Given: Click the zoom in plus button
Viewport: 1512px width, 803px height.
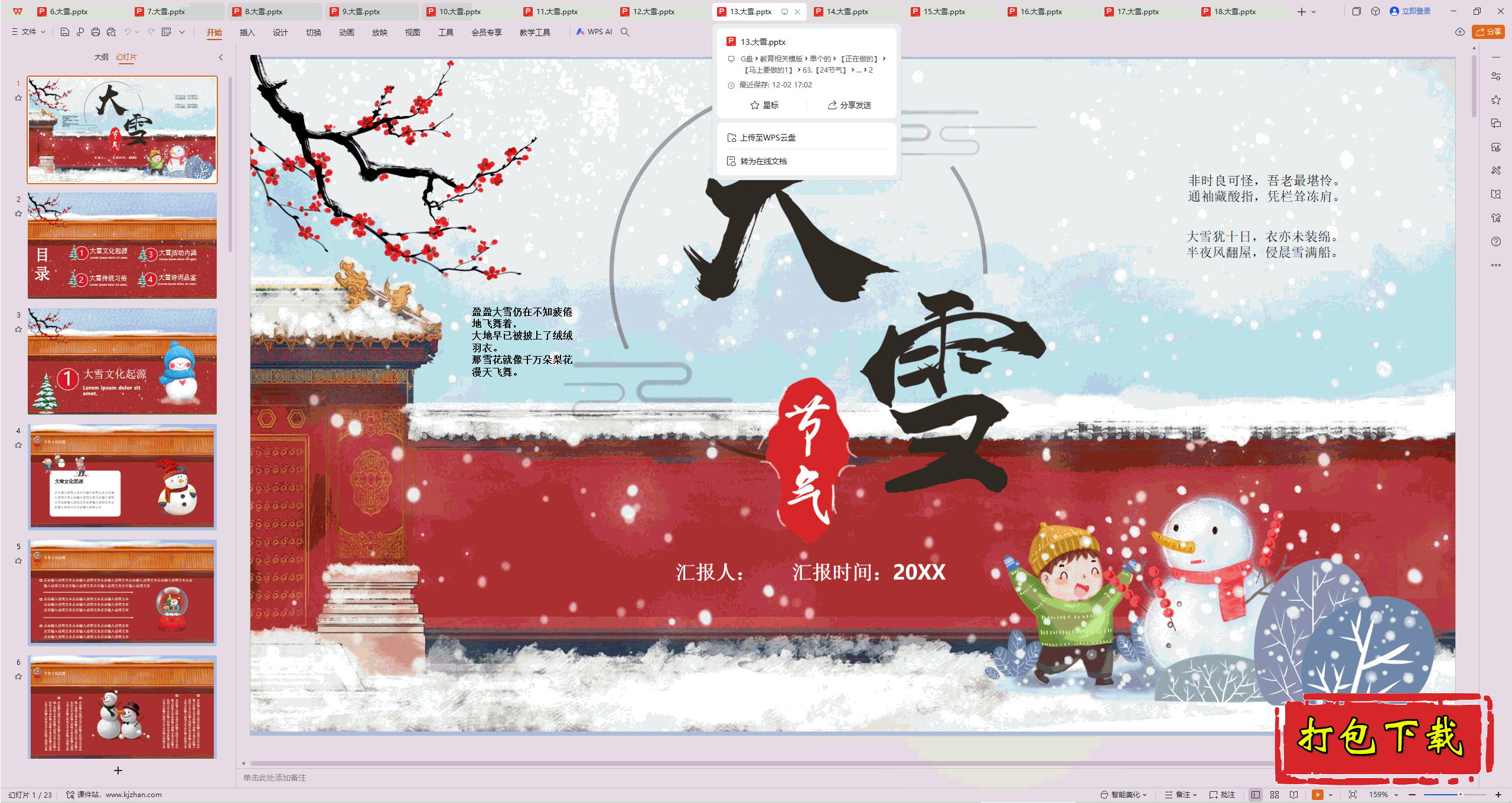Looking at the screenshot, I should click(1498, 795).
